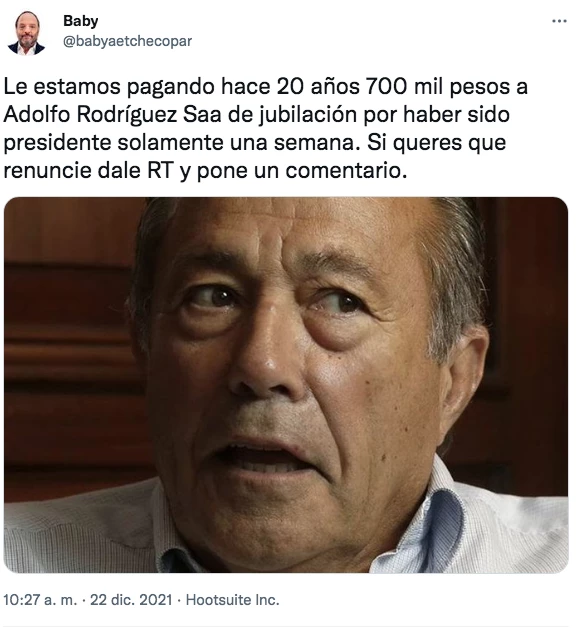This screenshot has height=632, width=580.
Task: Click the Baby profile avatar picture
Action: 27,33
